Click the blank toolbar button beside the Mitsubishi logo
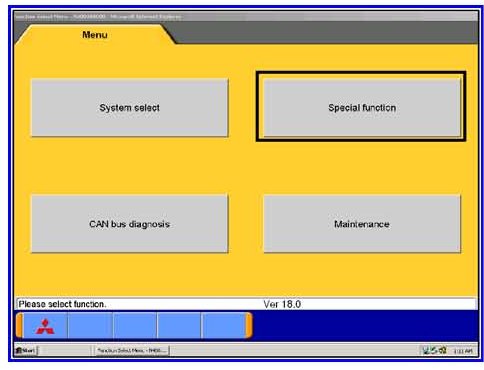Viewport: 484px width, 370px height. click(90, 326)
